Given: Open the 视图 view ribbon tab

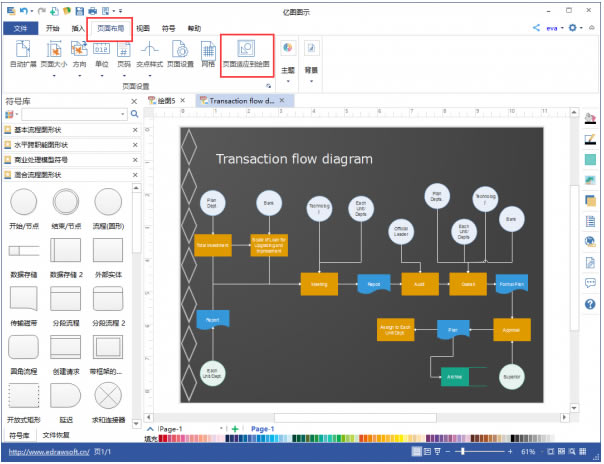Looking at the screenshot, I should (143, 29).
